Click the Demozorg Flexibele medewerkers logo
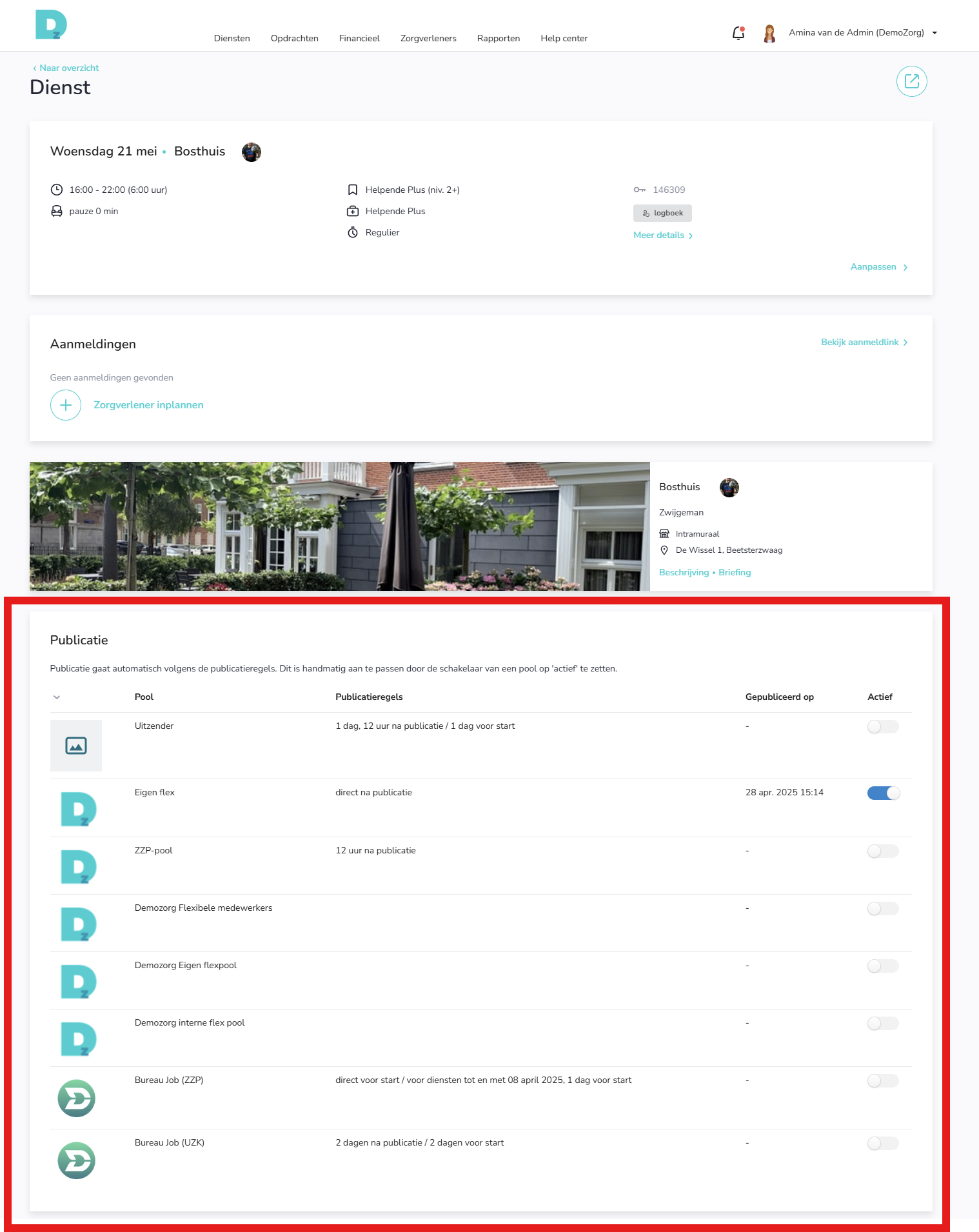 coord(78,924)
